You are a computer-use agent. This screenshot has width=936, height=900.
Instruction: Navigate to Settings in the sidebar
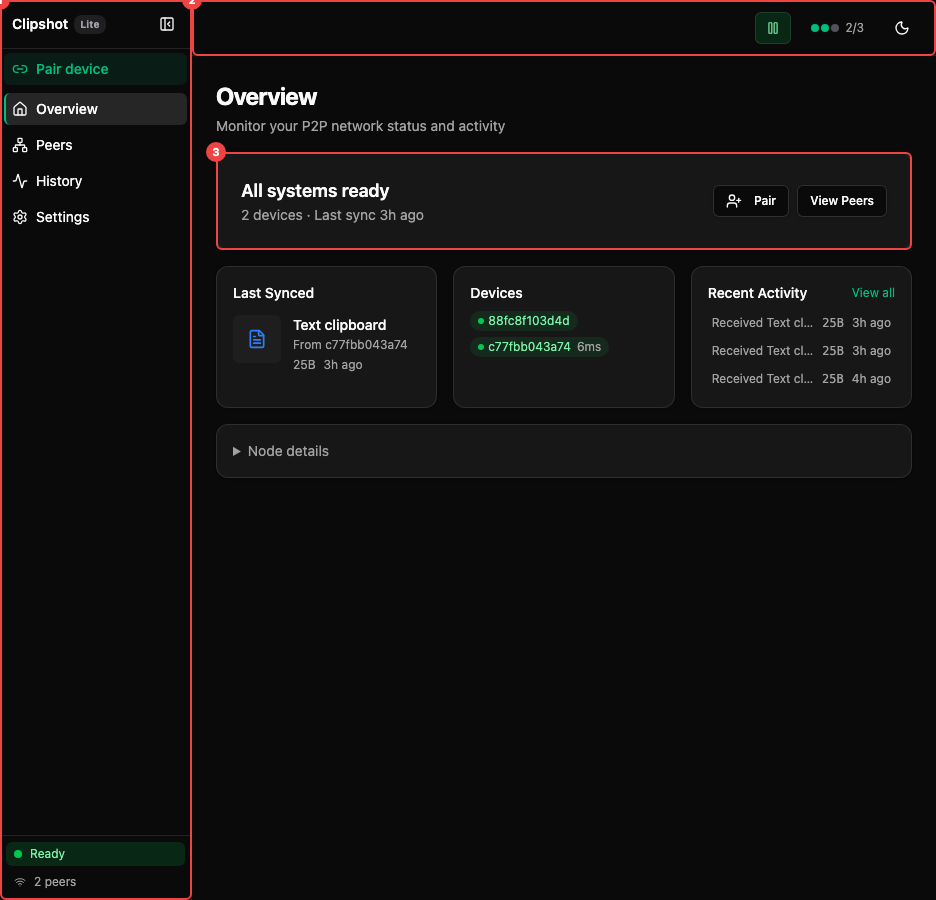[62, 217]
